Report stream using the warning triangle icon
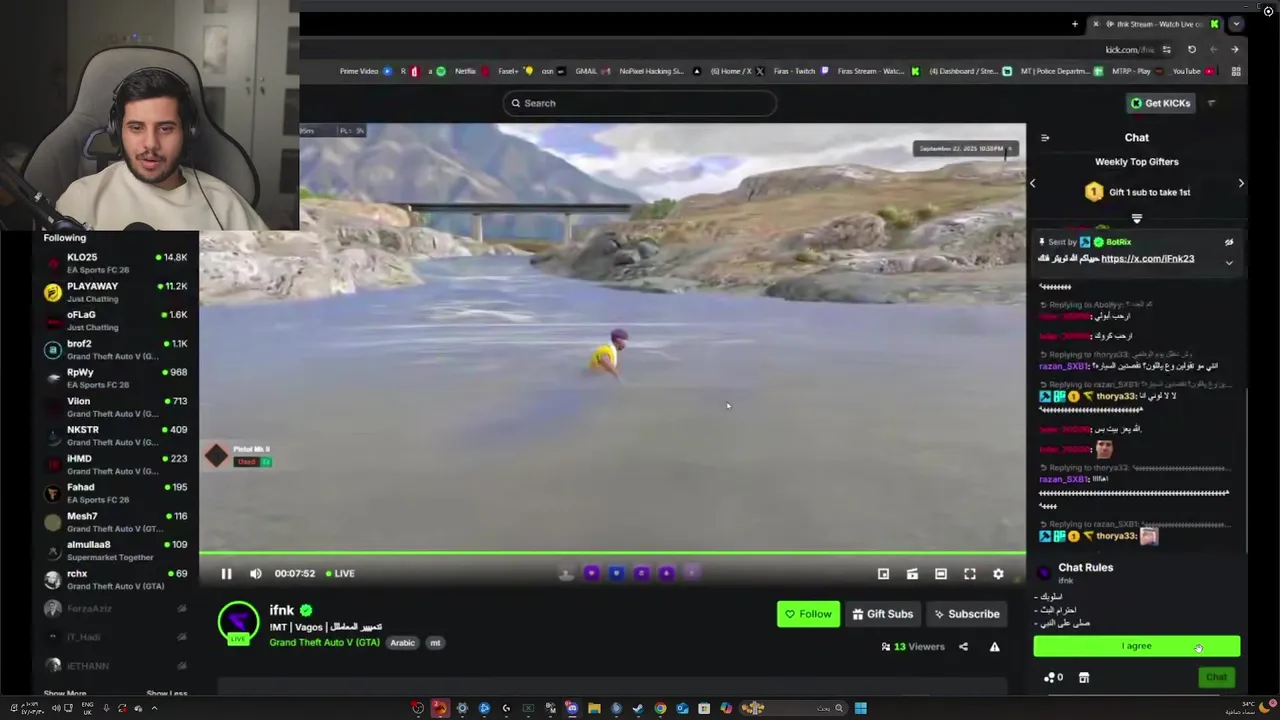1280x720 pixels. [x=994, y=647]
